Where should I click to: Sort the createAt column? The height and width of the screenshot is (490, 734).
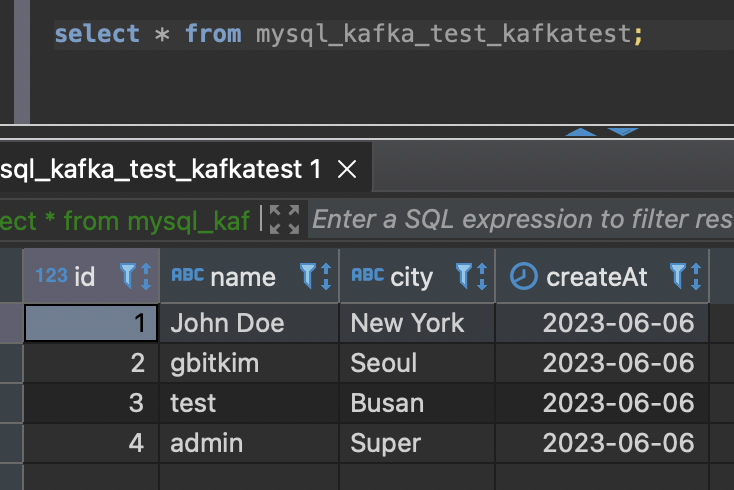696,276
